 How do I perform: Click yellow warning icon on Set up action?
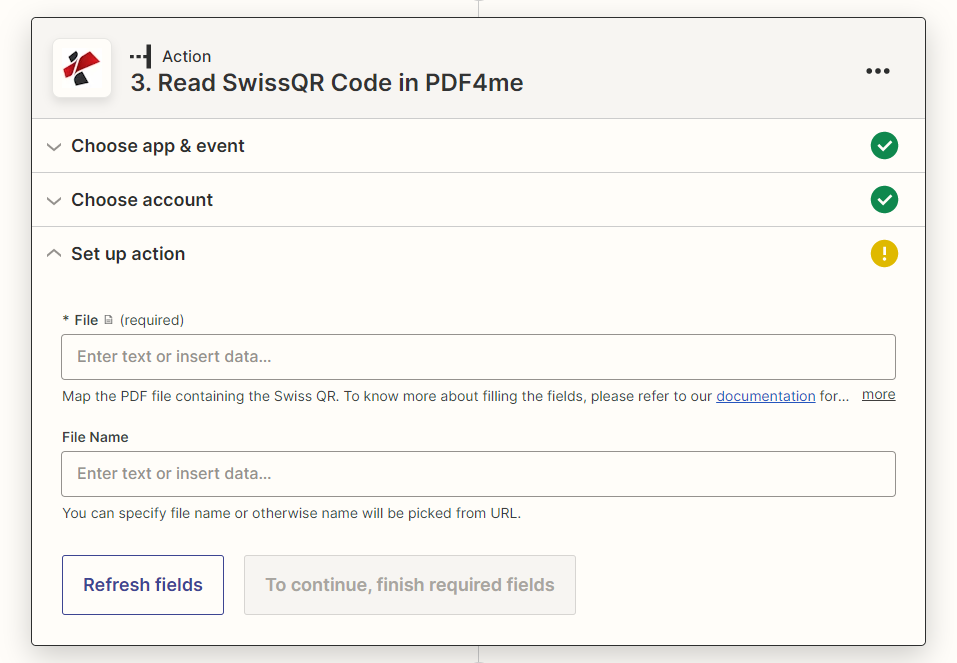(884, 254)
